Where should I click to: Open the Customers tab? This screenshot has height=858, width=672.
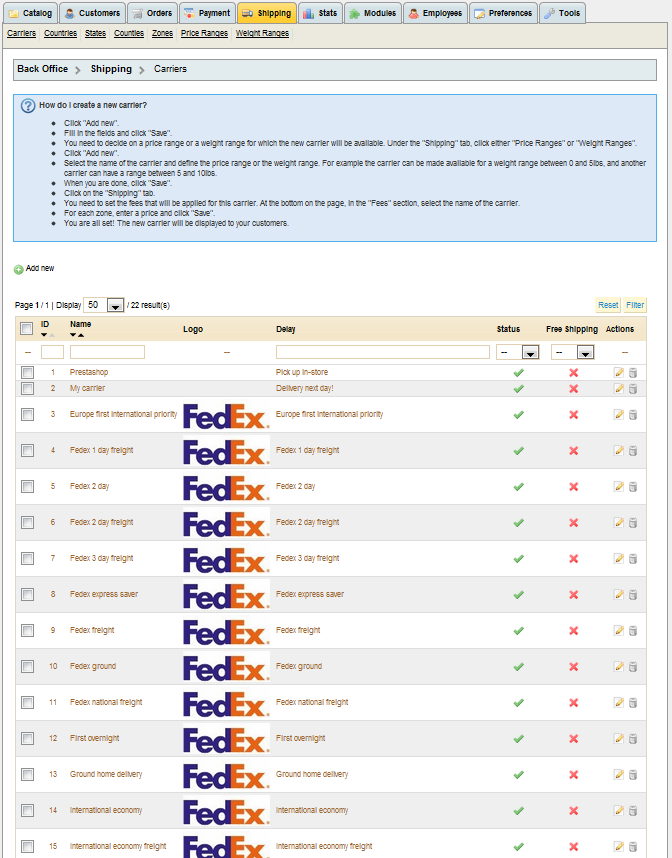92,13
